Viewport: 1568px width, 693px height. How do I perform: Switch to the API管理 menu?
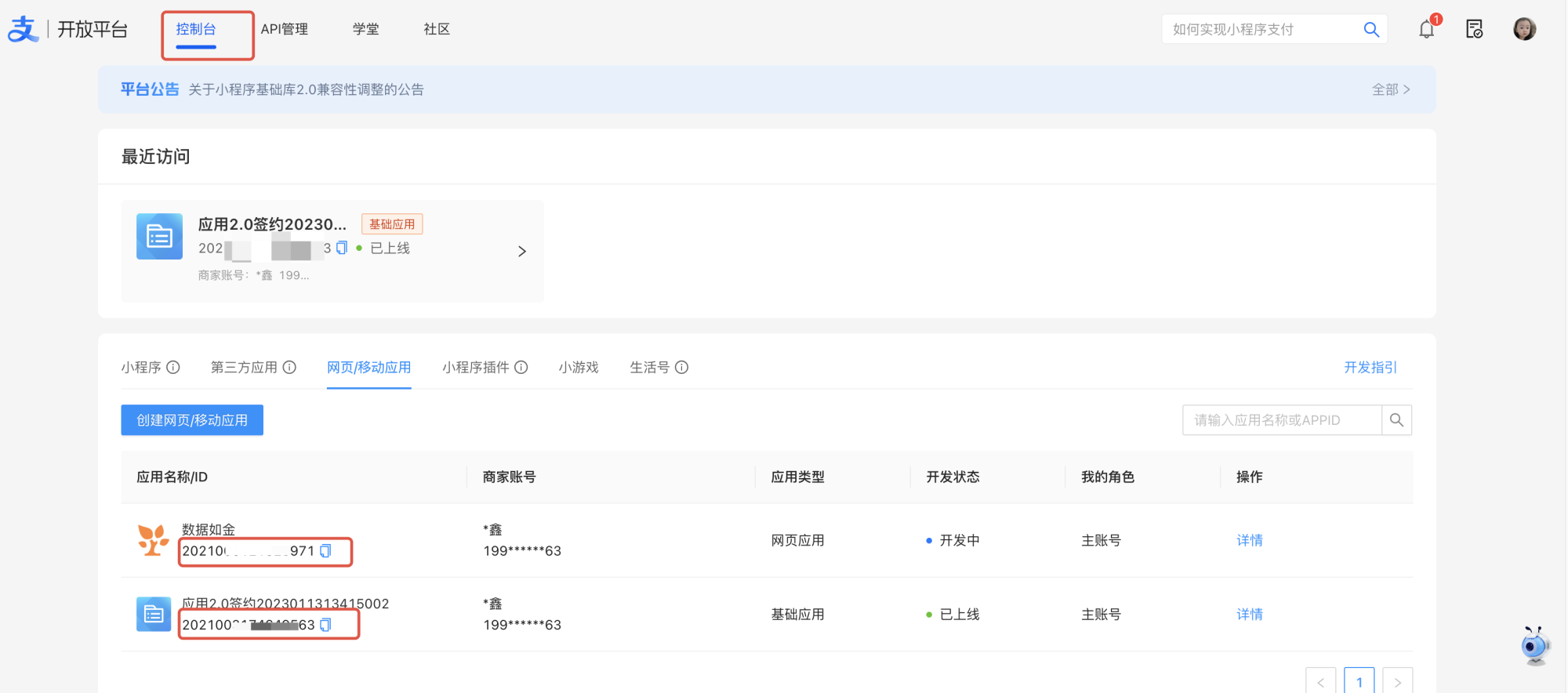pos(284,30)
